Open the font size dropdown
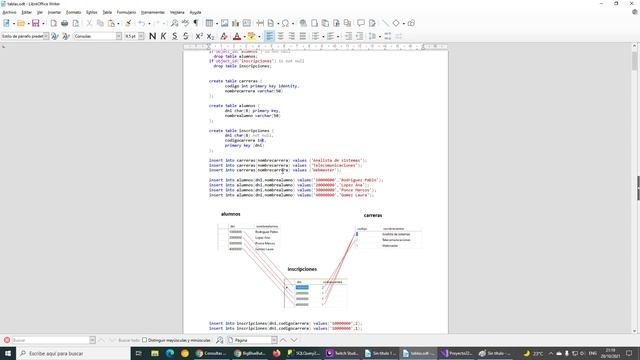Screen dimensions: 640x360 tap(141, 36)
